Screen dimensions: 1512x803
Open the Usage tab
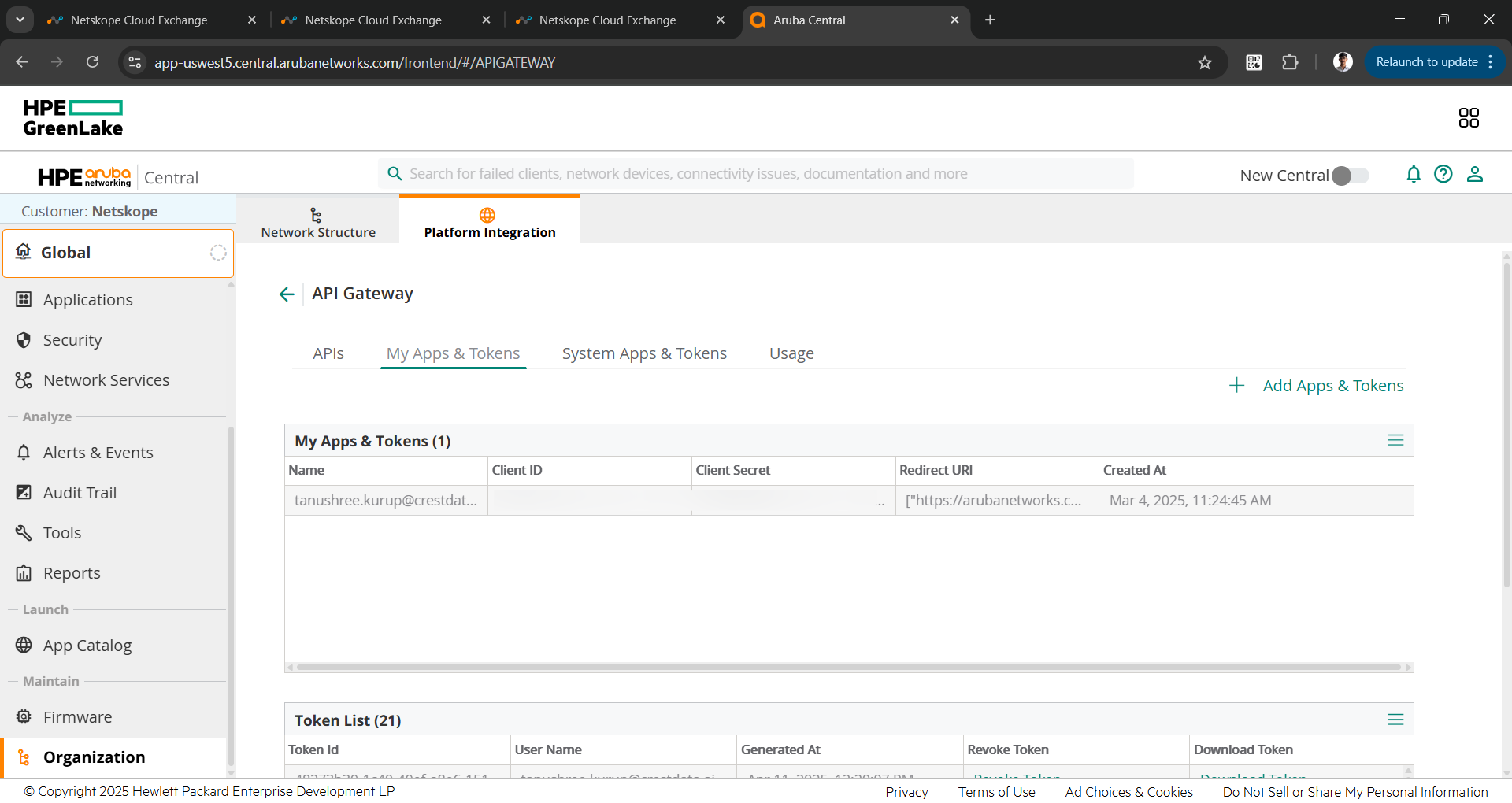coord(791,353)
